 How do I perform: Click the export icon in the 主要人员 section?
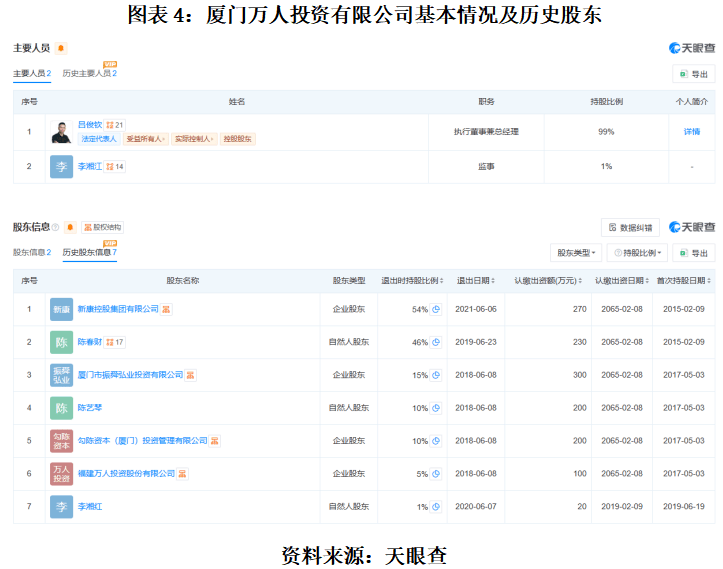pos(693,74)
